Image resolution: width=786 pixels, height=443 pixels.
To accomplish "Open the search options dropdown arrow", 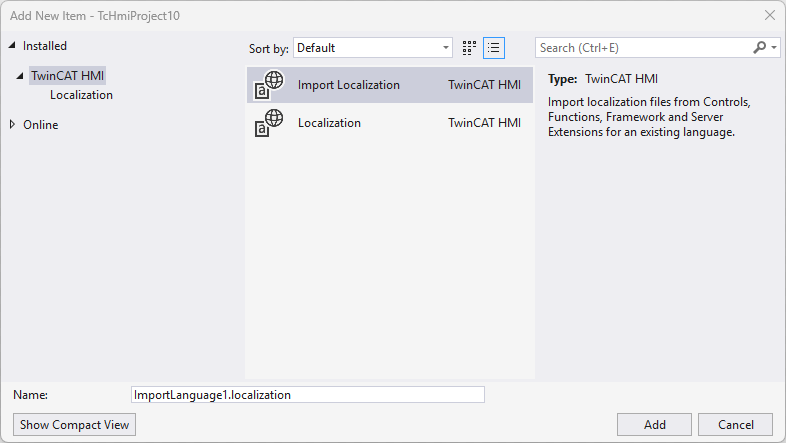I will (x=774, y=48).
